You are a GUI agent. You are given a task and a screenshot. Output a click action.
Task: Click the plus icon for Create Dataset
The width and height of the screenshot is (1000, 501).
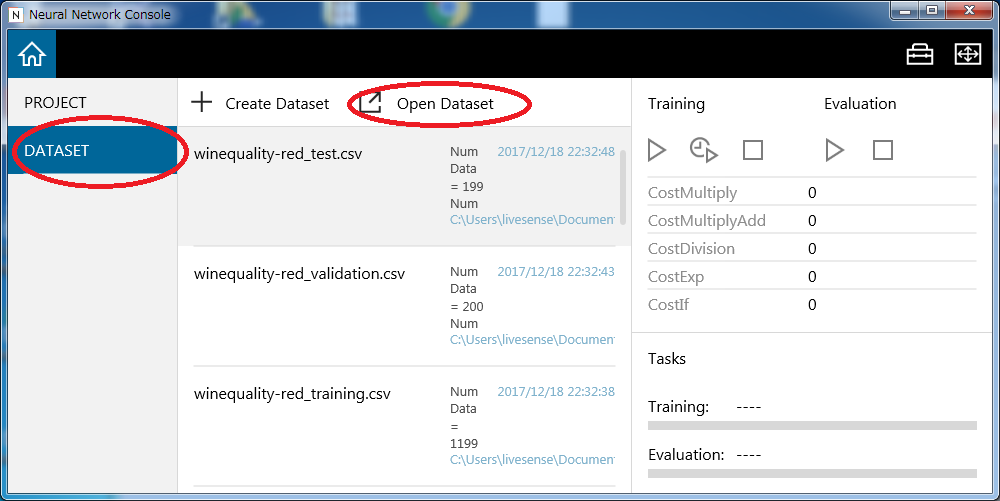202,102
